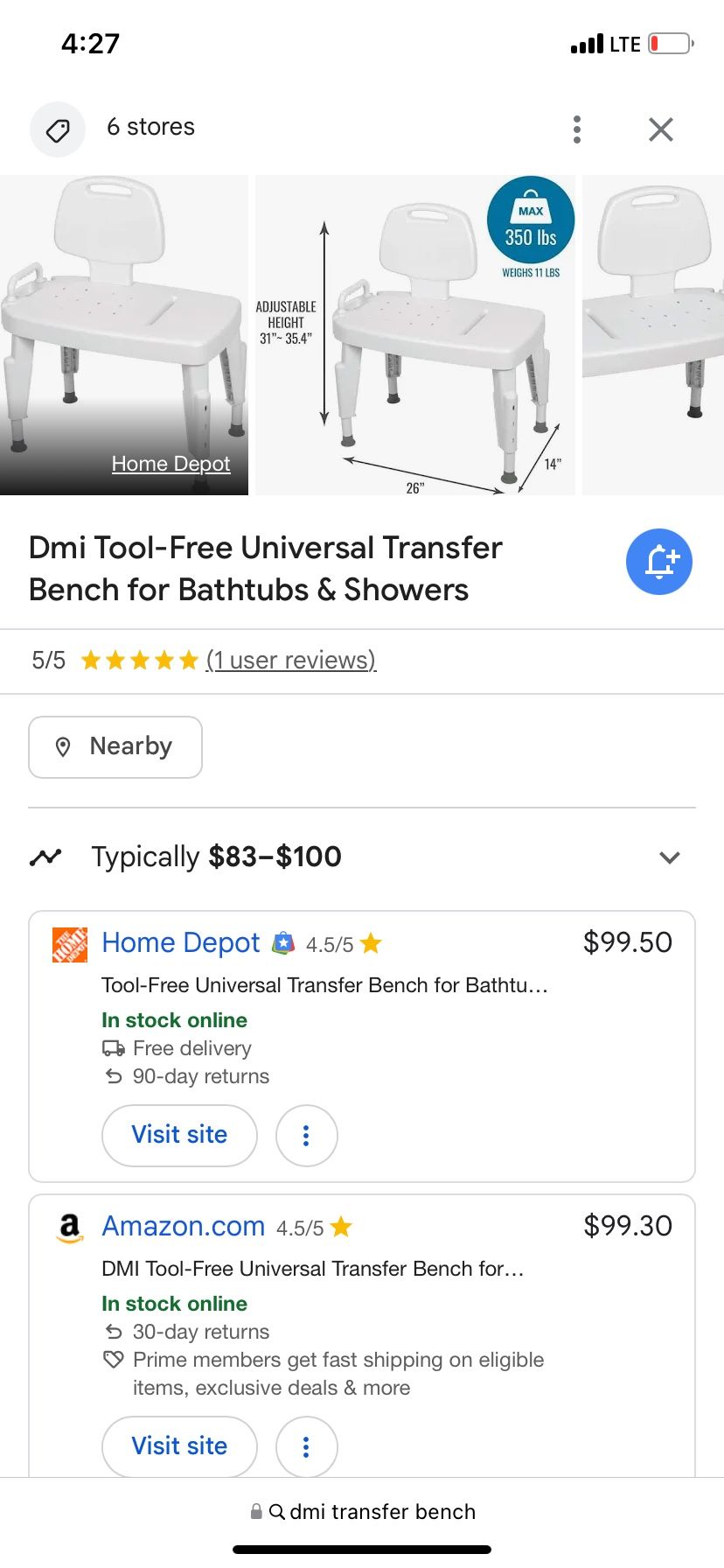Open the 1 user reviews link

(x=291, y=660)
